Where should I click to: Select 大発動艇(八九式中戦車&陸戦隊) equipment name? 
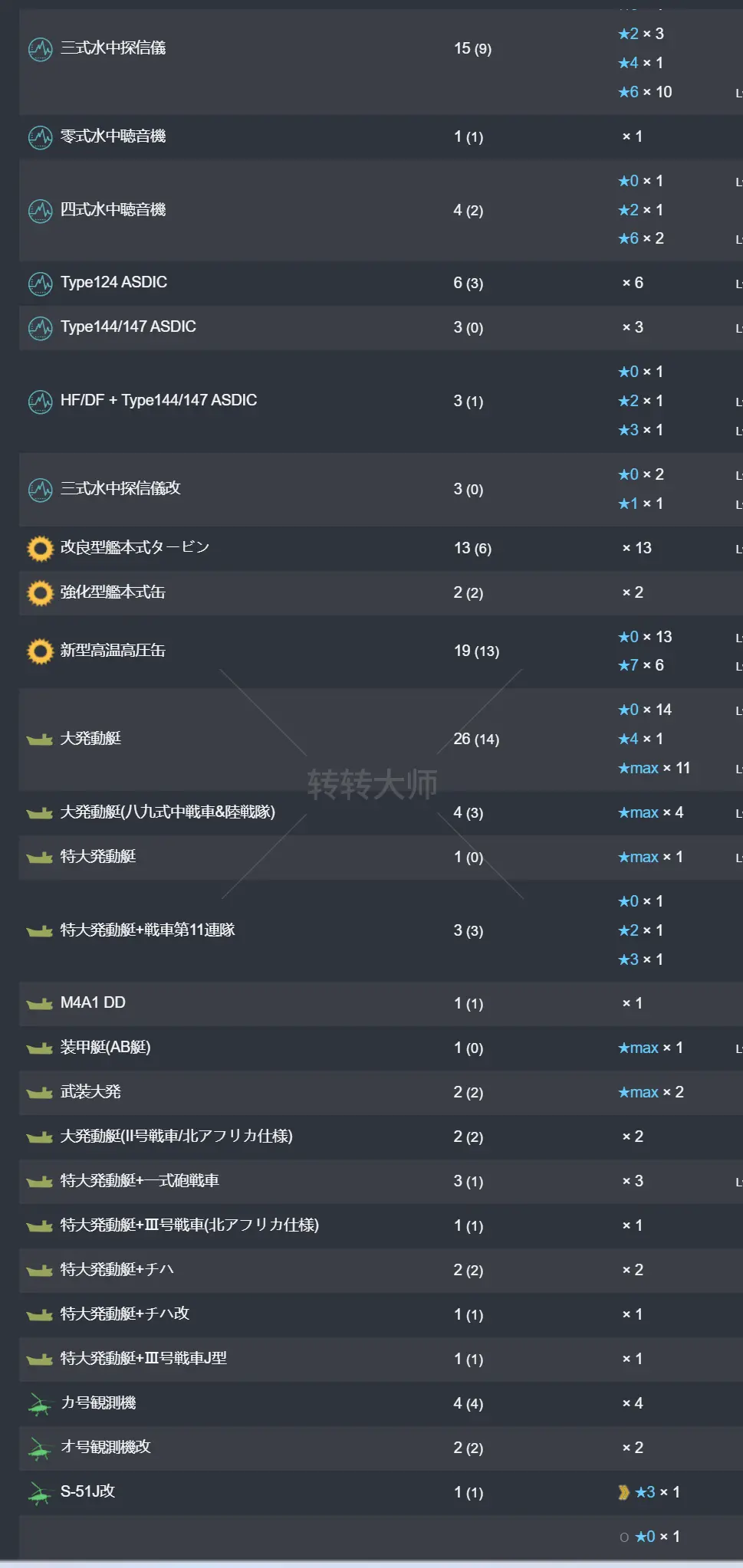click(168, 812)
